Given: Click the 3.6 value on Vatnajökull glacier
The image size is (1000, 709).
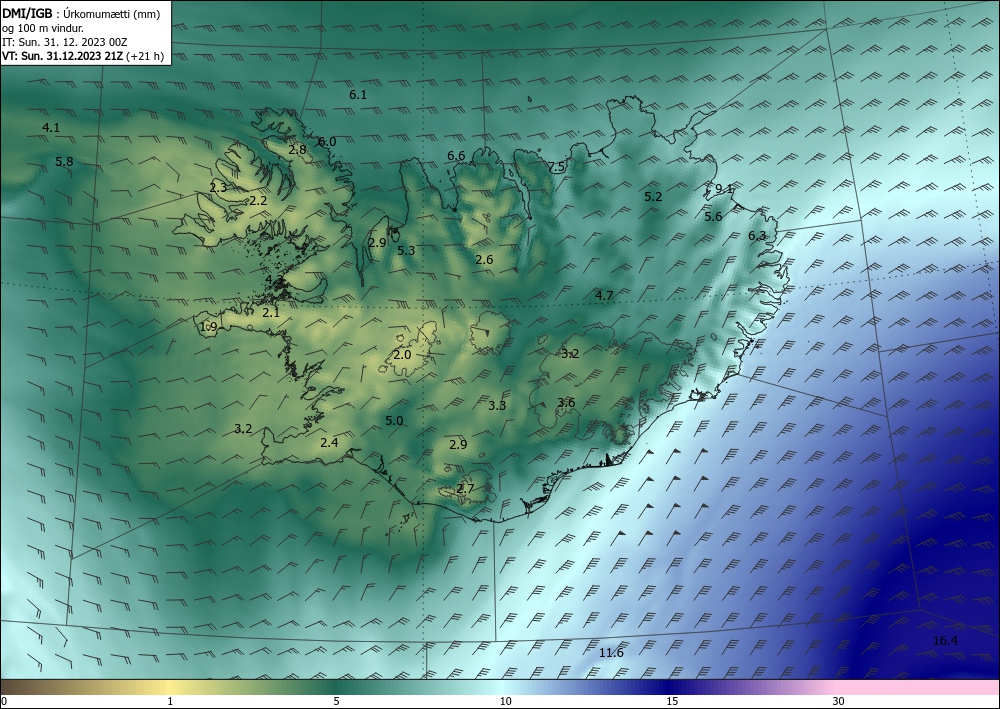Looking at the screenshot, I should click(566, 403).
